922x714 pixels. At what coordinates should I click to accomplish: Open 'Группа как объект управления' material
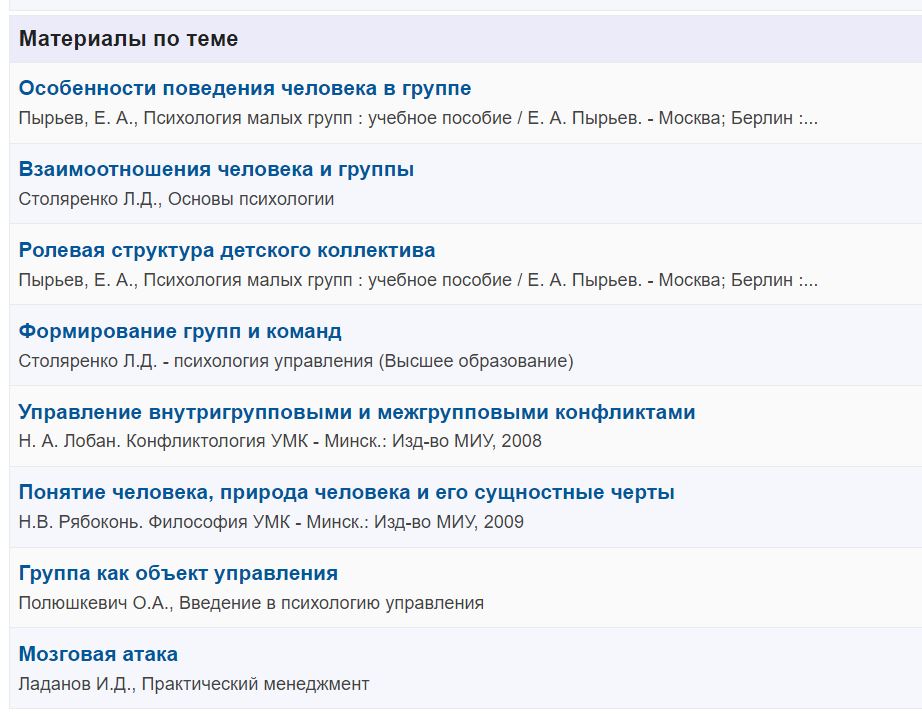coord(178,574)
